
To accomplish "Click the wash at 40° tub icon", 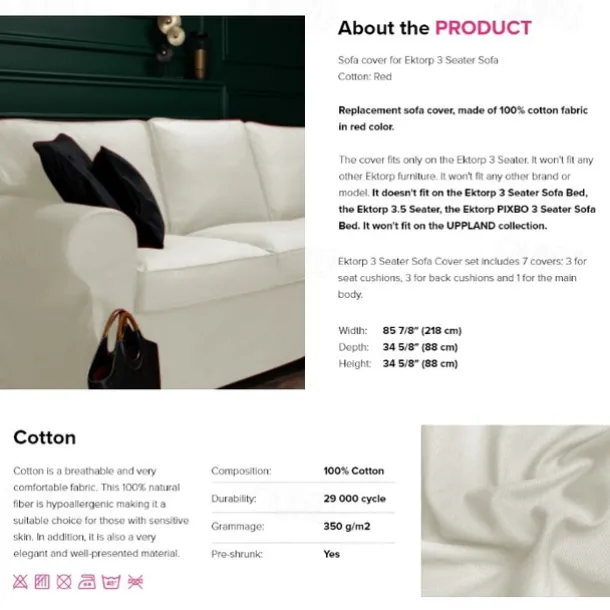I will pyautogui.click(x=111, y=582).
